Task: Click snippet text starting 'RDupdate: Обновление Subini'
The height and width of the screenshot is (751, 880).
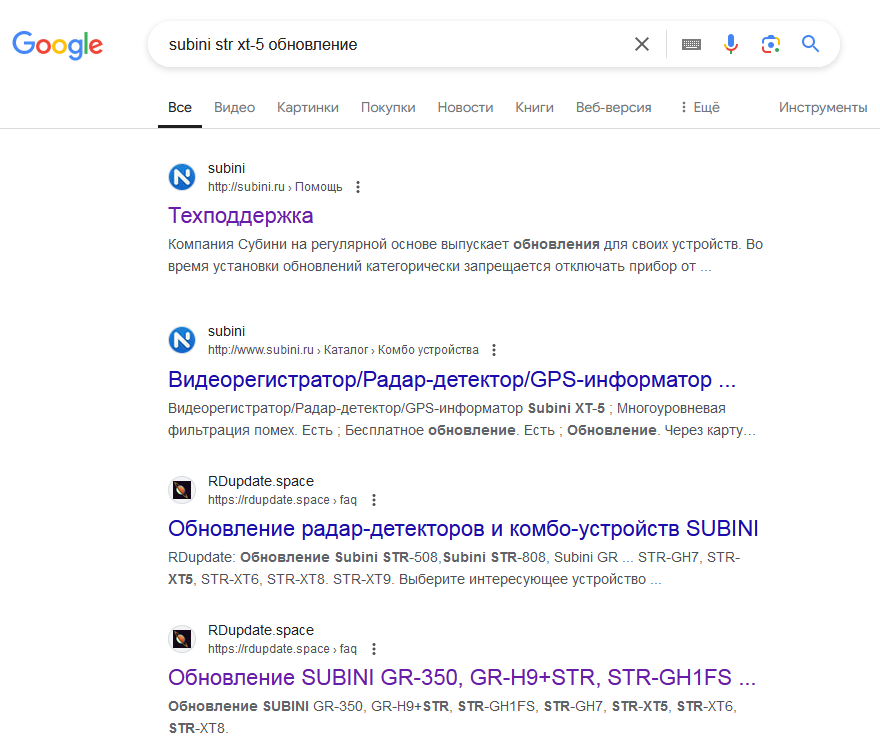Action: point(454,568)
